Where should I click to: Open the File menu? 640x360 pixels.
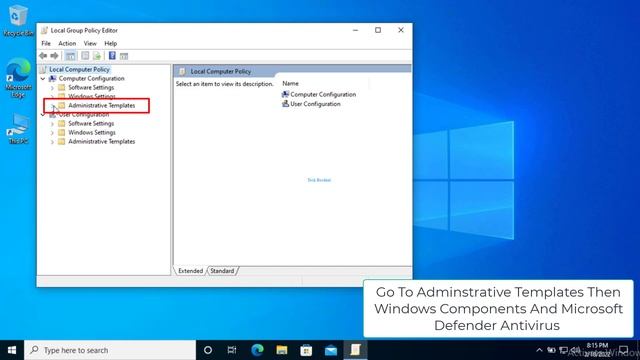46,43
